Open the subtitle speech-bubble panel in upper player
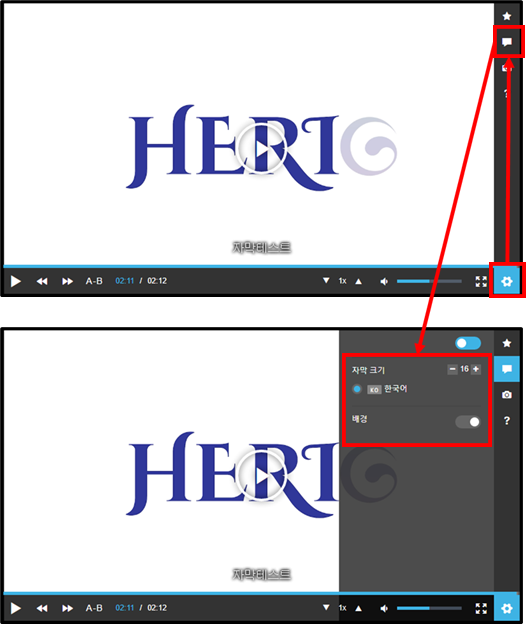526x624 pixels. 507,42
